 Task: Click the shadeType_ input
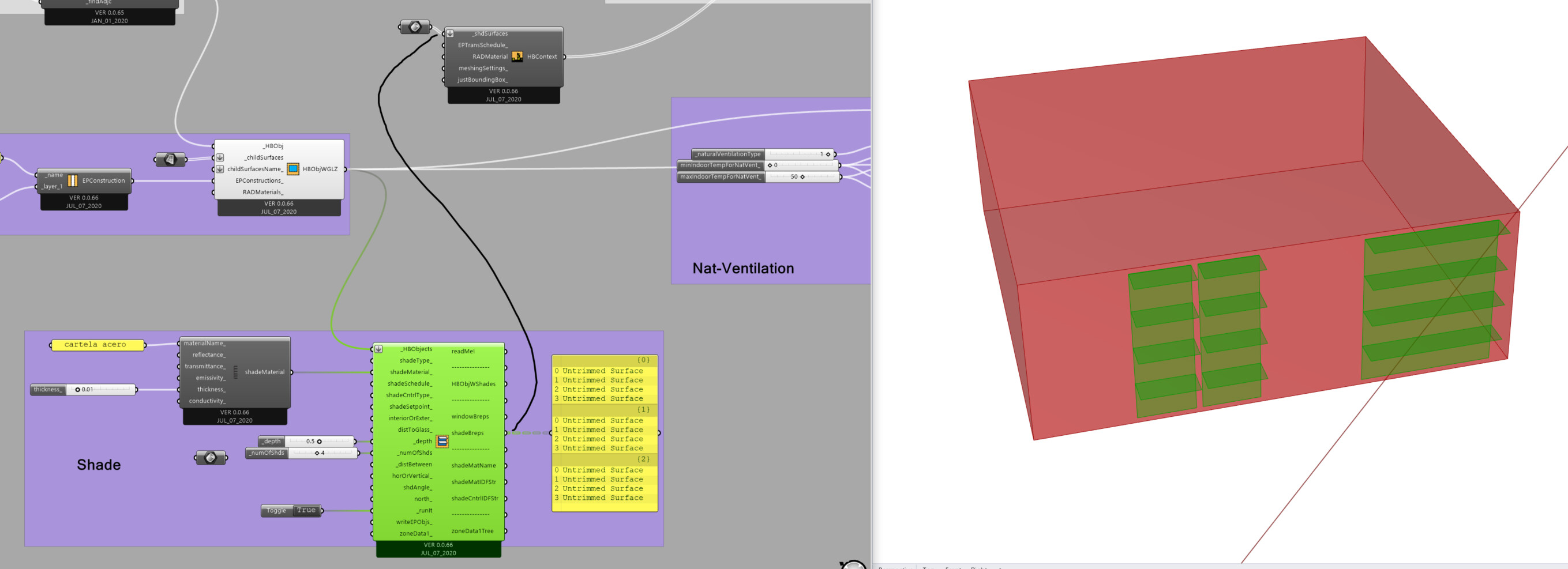click(416, 361)
